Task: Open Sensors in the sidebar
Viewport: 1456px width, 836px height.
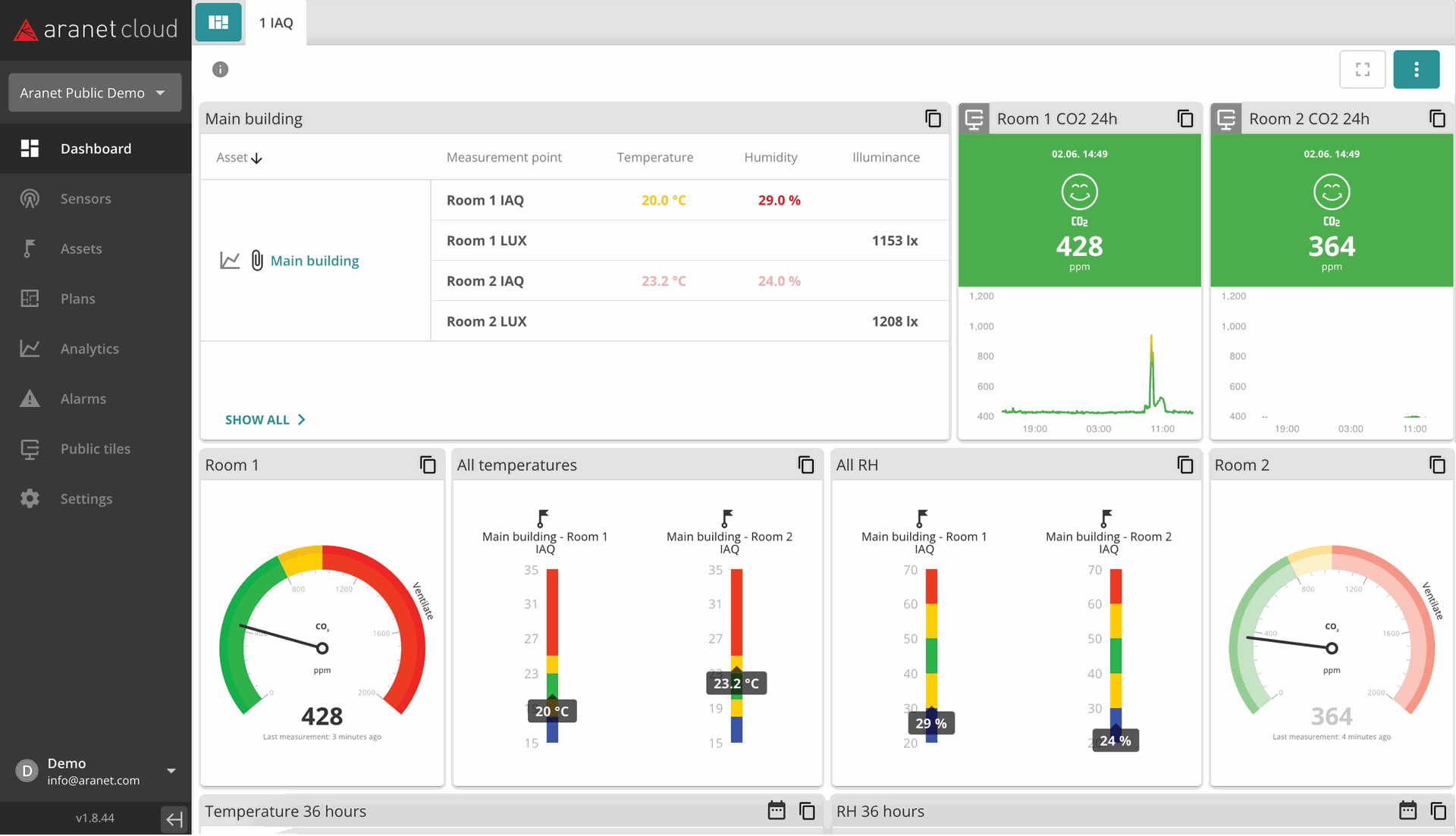Action: coord(86,199)
